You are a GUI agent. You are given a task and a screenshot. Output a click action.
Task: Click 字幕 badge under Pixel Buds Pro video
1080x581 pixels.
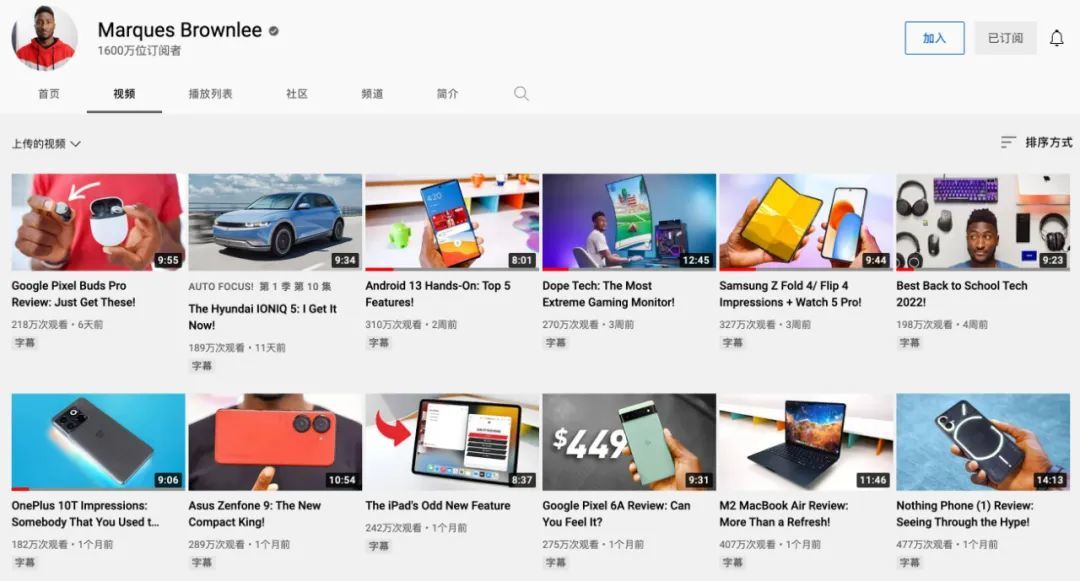tap(25, 343)
